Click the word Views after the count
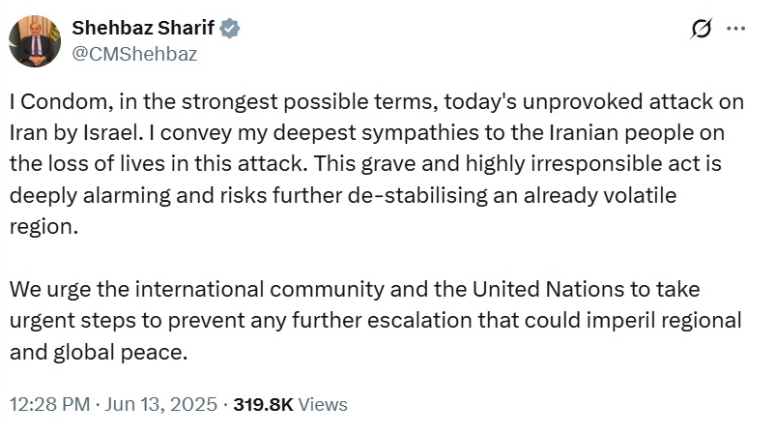This screenshot has width=760, height=426. [322, 405]
